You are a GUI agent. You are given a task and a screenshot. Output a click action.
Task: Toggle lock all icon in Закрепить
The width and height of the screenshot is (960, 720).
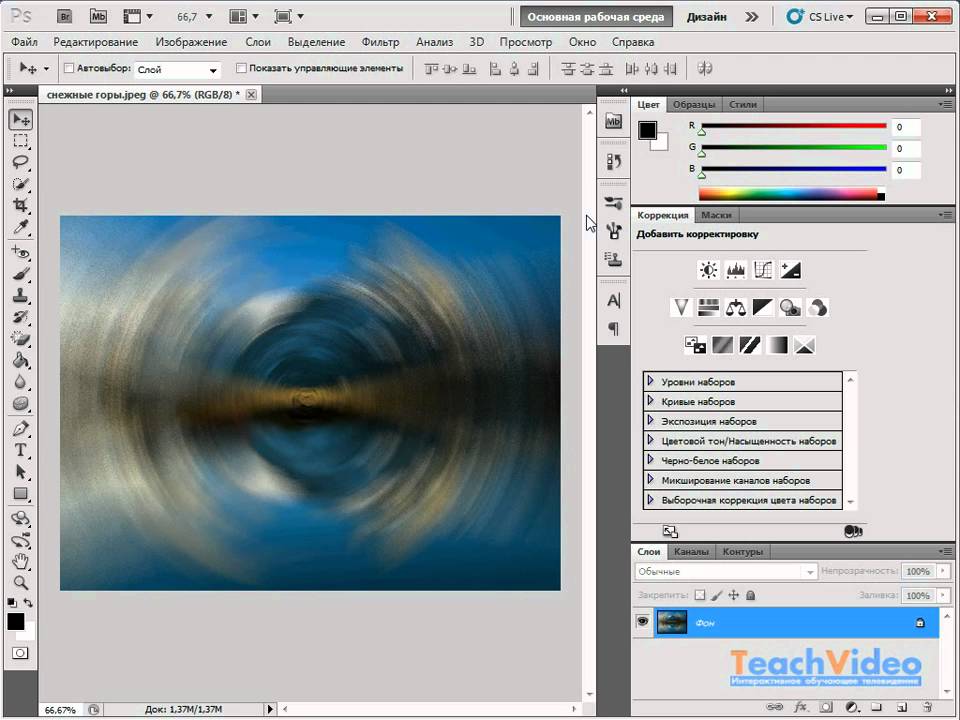(751, 595)
